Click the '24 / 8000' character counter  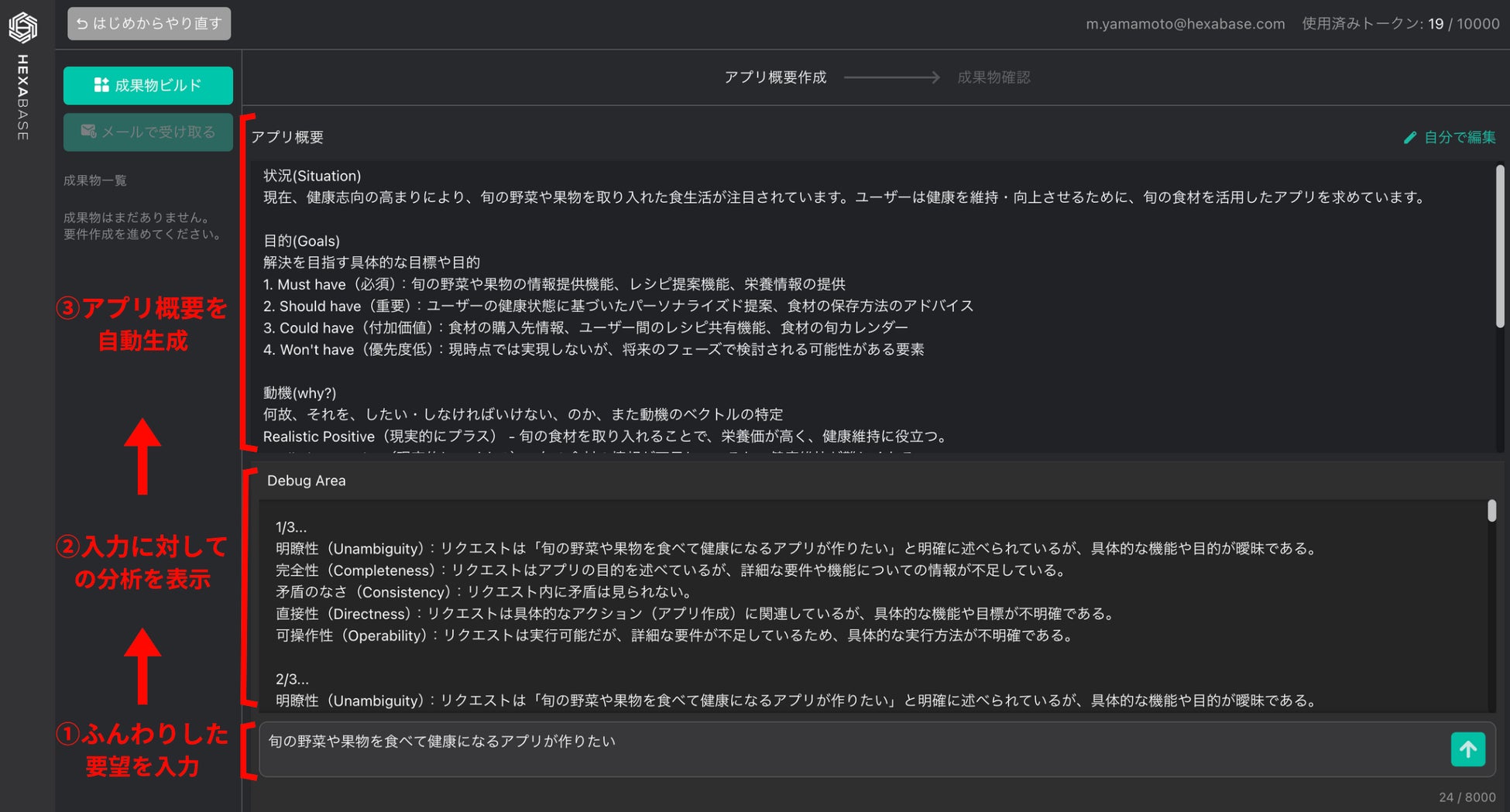click(x=1467, y=797)
